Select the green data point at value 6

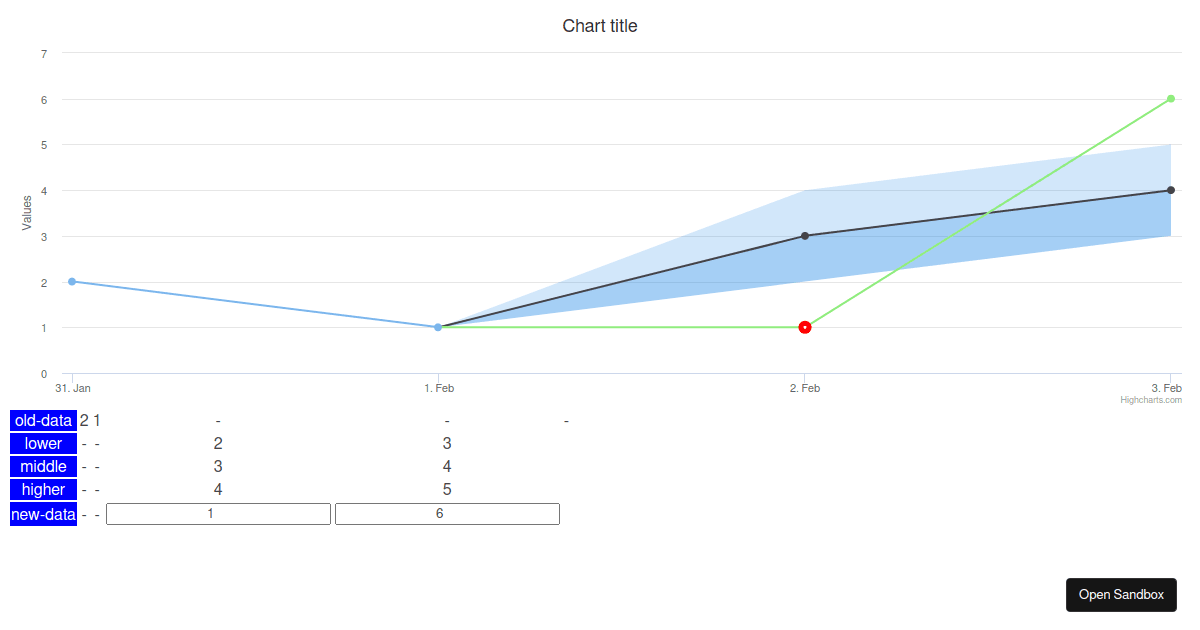click(1171, 99)
